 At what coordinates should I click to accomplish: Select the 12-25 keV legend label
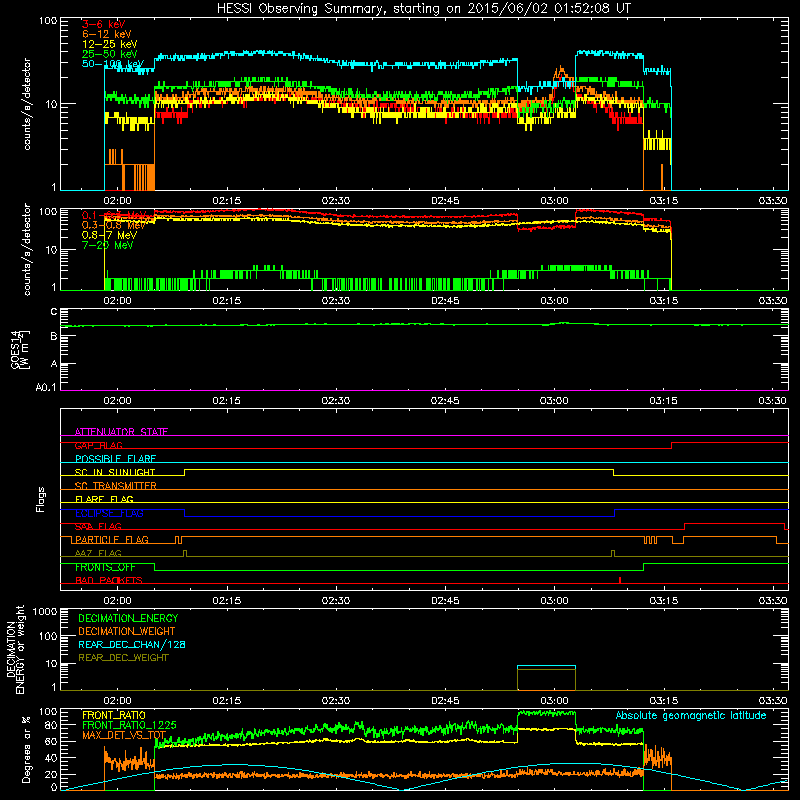[110, 44]
